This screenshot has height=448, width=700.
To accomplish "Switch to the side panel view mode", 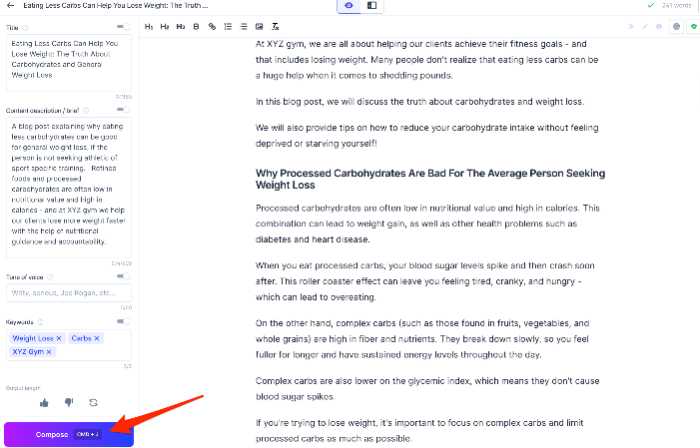I will (x=372, y=6).
